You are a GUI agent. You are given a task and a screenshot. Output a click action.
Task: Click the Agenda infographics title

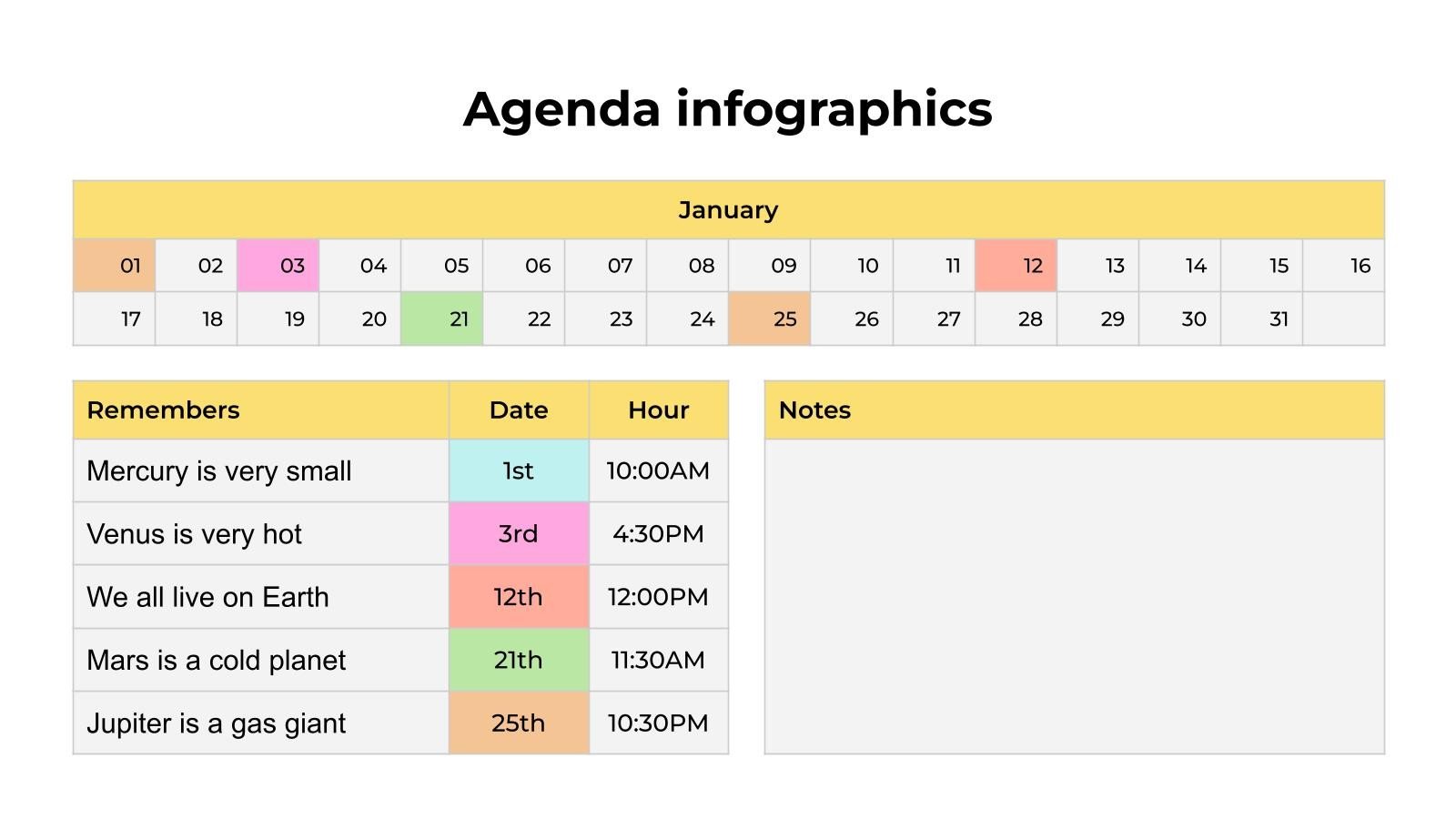click(x=728, y=109)
